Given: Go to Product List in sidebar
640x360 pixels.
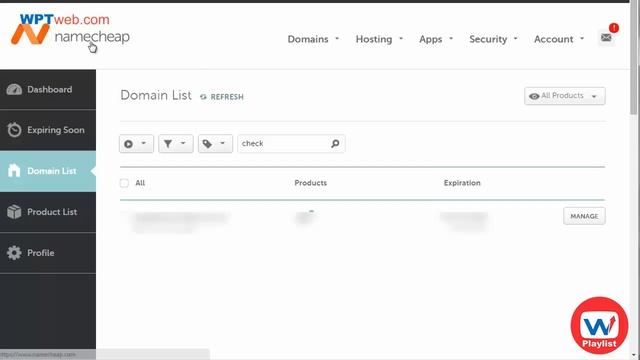Looking at the screenshot, I should [48, 212].
